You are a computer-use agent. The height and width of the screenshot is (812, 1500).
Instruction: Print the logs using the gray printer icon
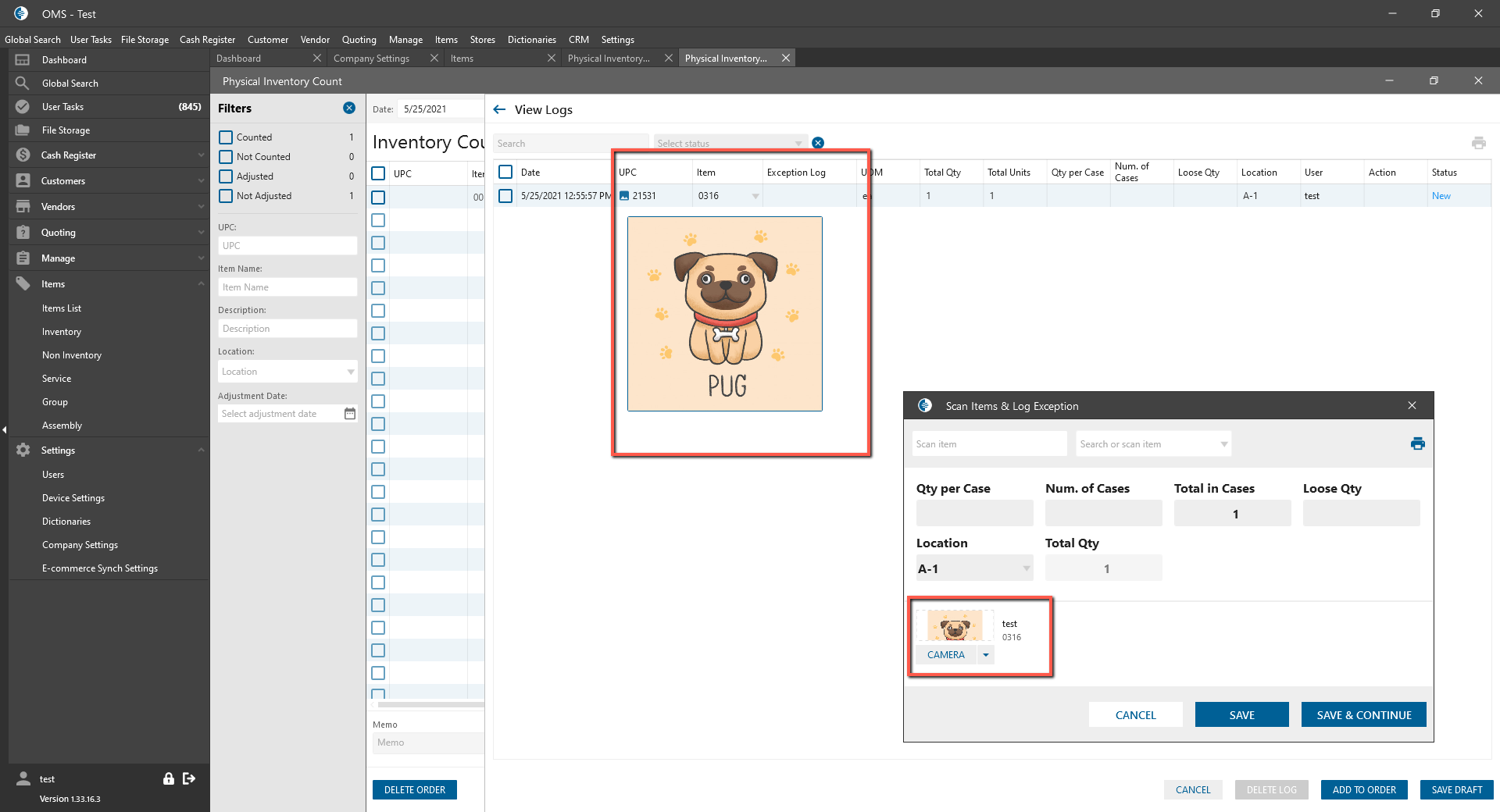pyautogui.click(x=1479, y=143)
